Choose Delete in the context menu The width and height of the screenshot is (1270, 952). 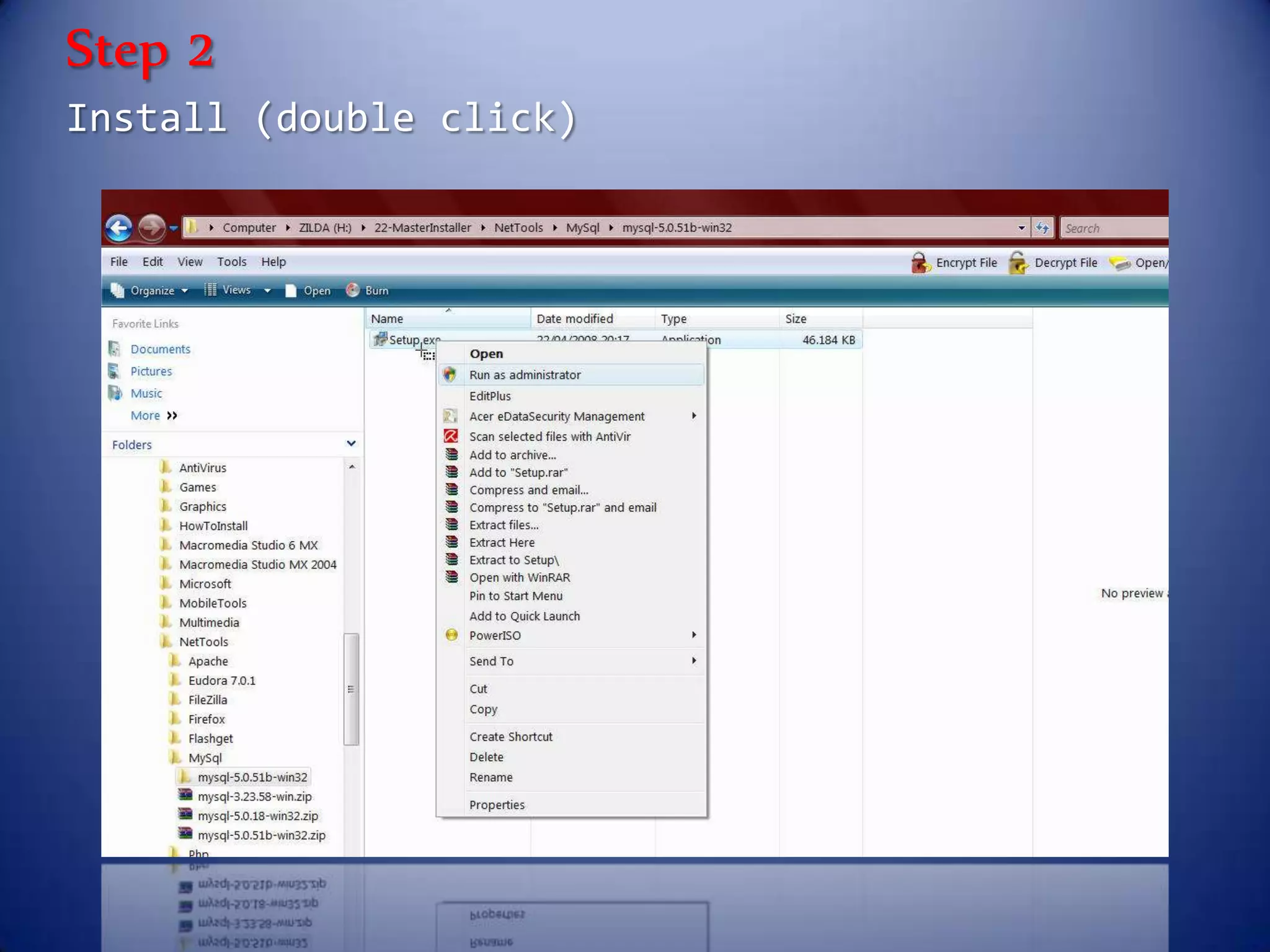(x=486, y=757)
